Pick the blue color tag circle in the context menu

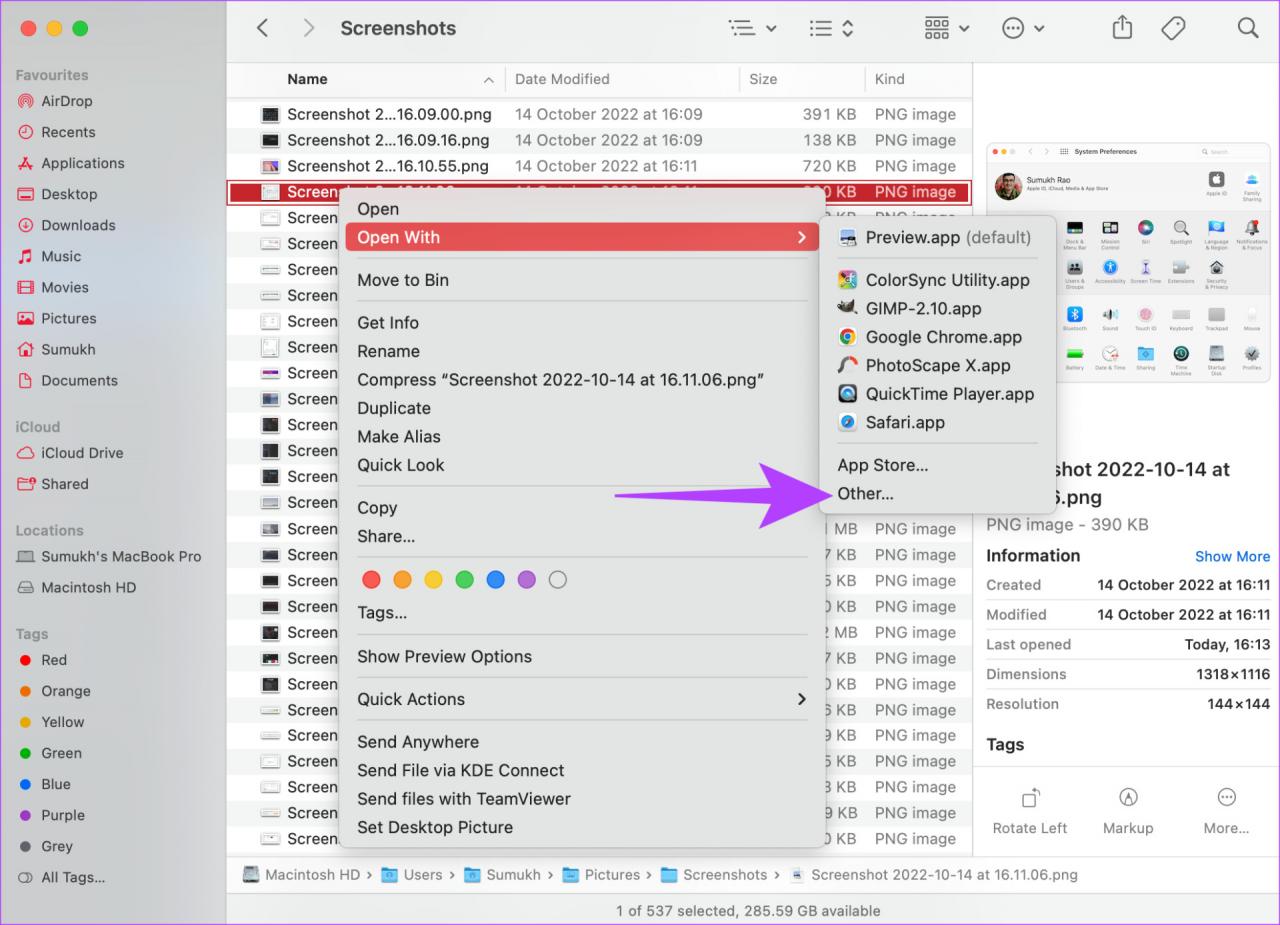(495, 580)
